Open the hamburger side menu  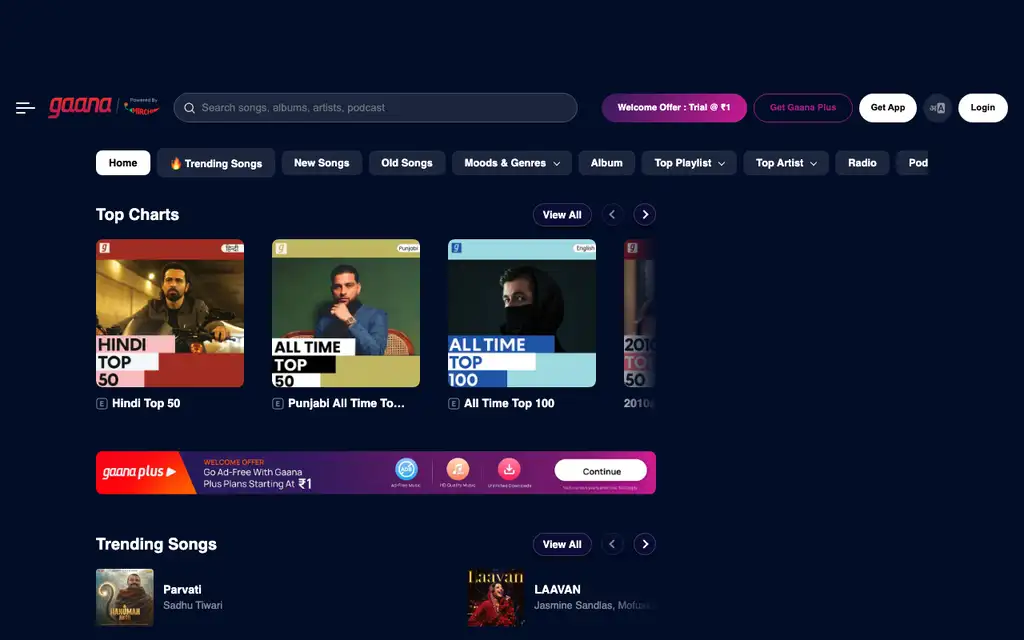(25, 108)
